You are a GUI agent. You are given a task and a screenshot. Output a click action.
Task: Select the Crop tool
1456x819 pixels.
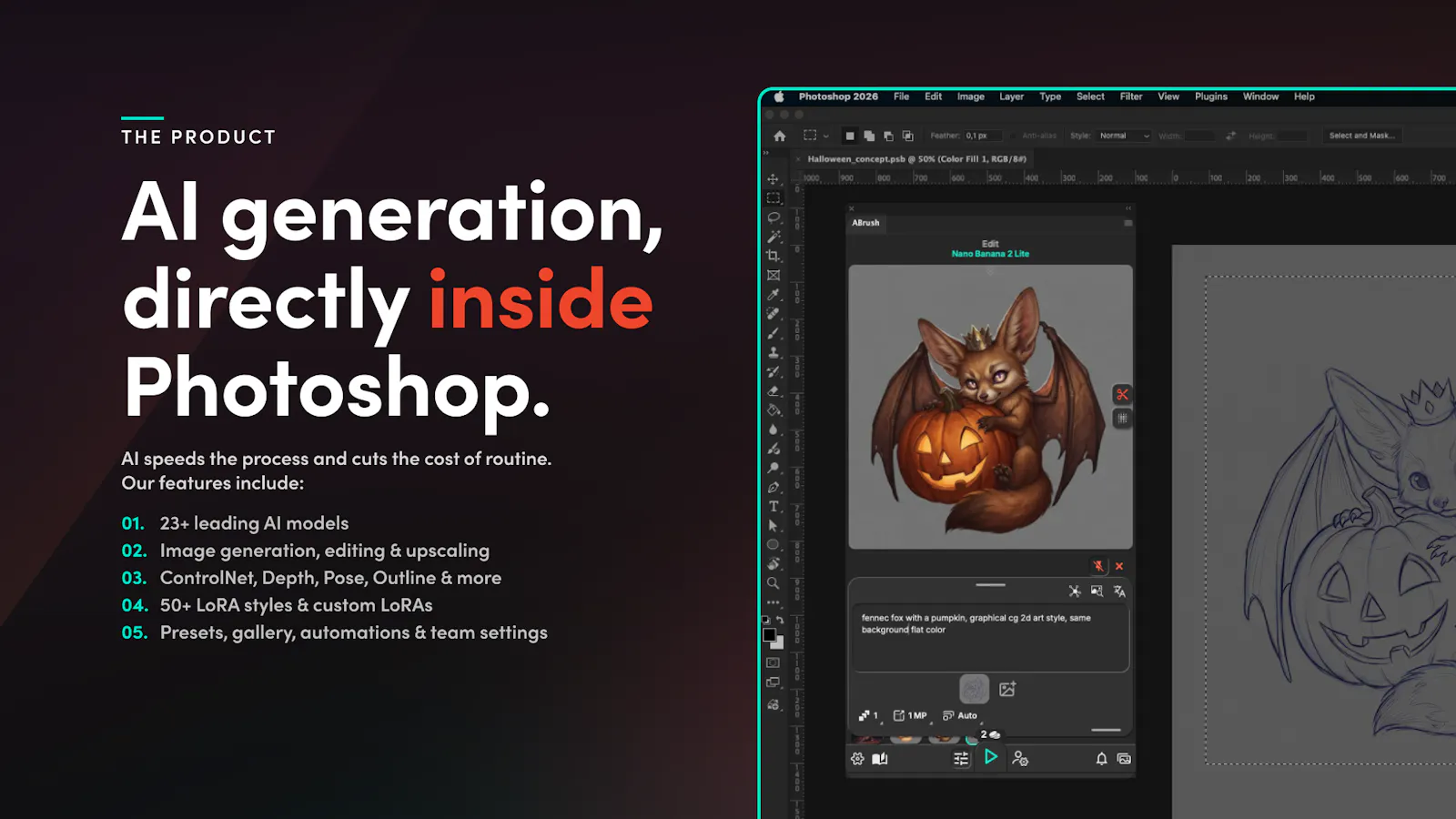[773, 256]
